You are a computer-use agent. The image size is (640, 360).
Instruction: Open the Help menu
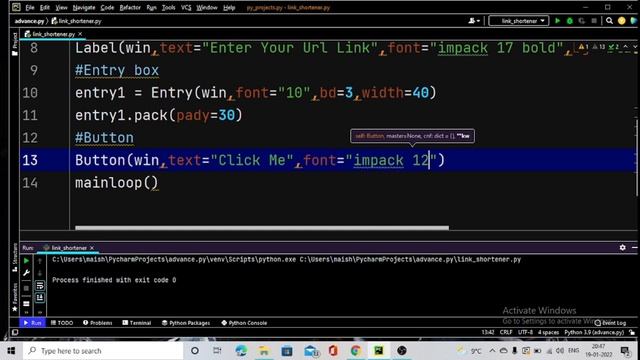(229, 7)
